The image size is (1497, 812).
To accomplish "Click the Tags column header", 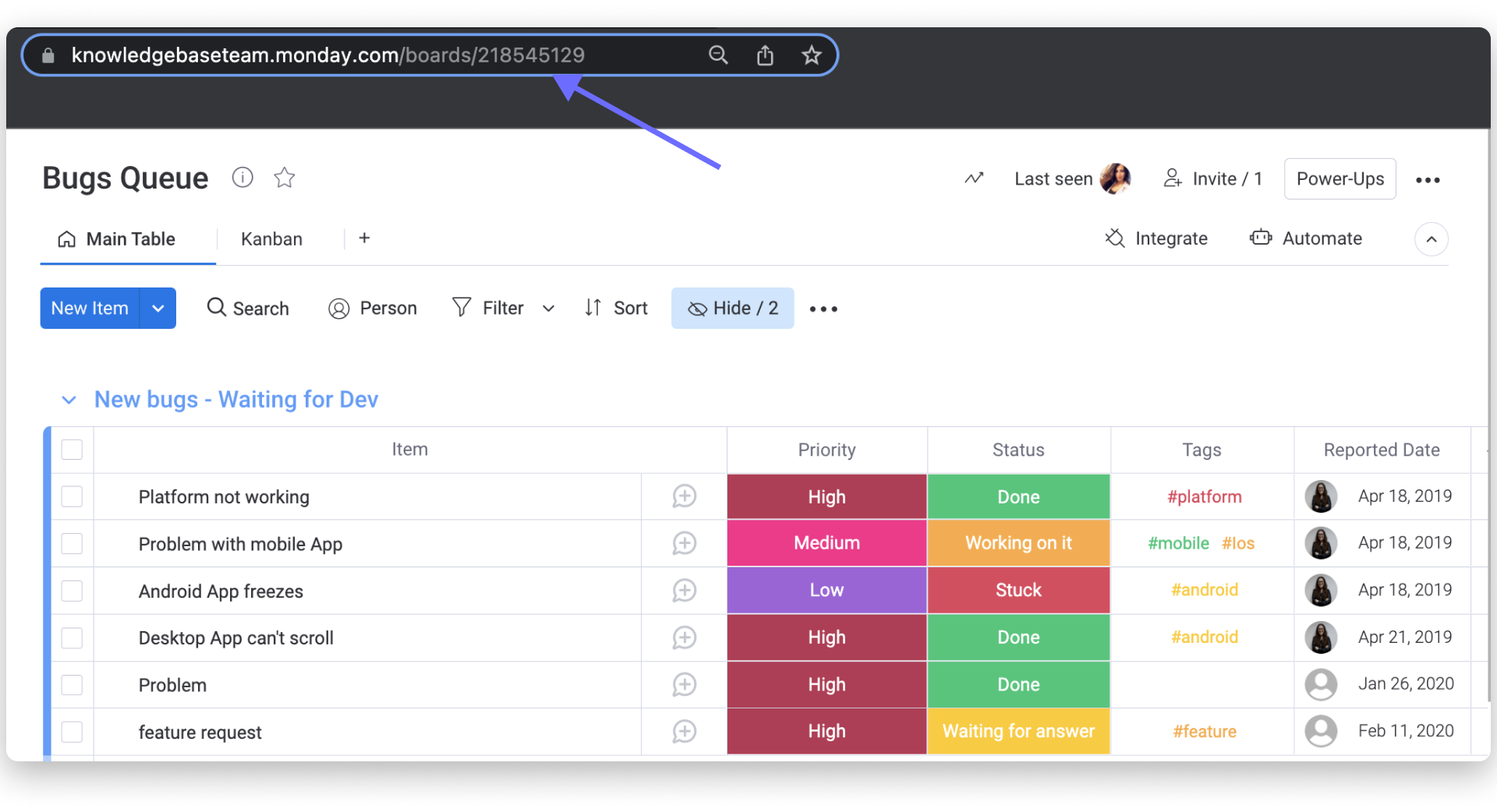I will (1201, 450).
